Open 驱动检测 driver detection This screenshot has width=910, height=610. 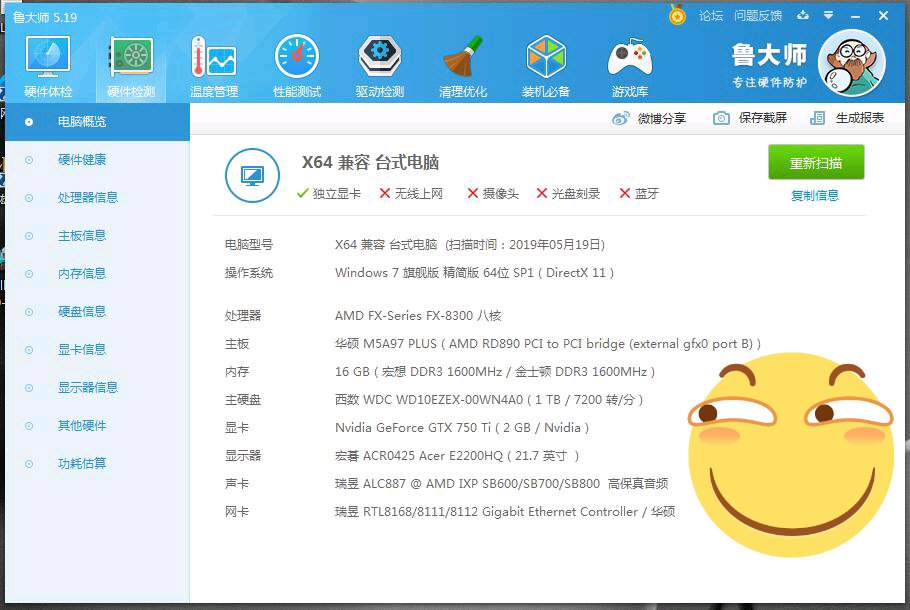tap(380, 67)
